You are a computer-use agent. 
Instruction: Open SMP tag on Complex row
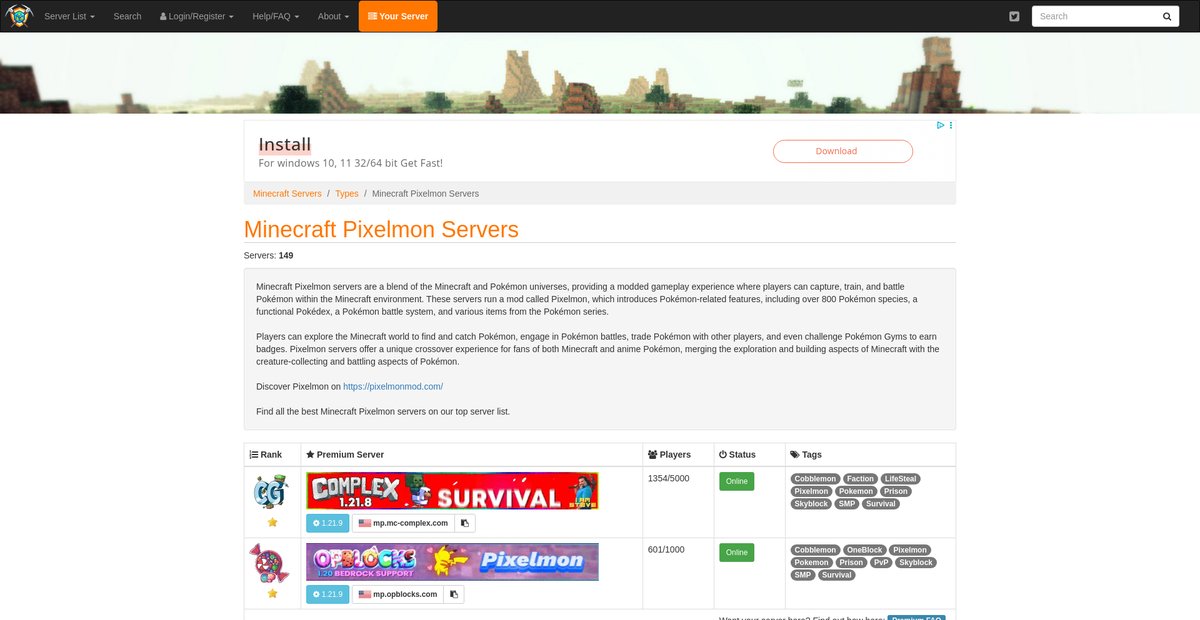(x=848, y=504)
